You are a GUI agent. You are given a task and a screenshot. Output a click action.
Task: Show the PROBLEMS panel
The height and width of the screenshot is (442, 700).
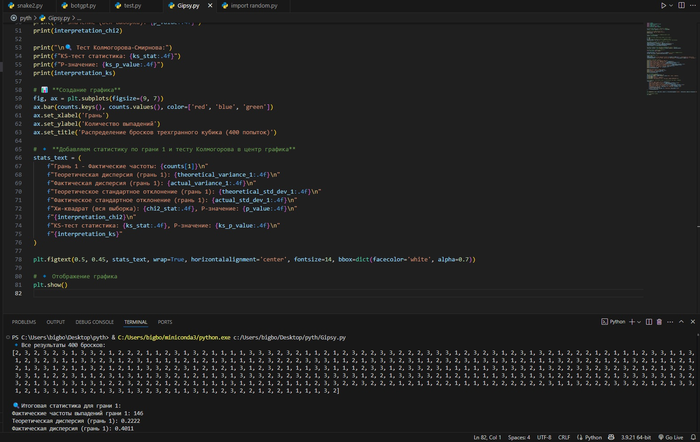24,322
